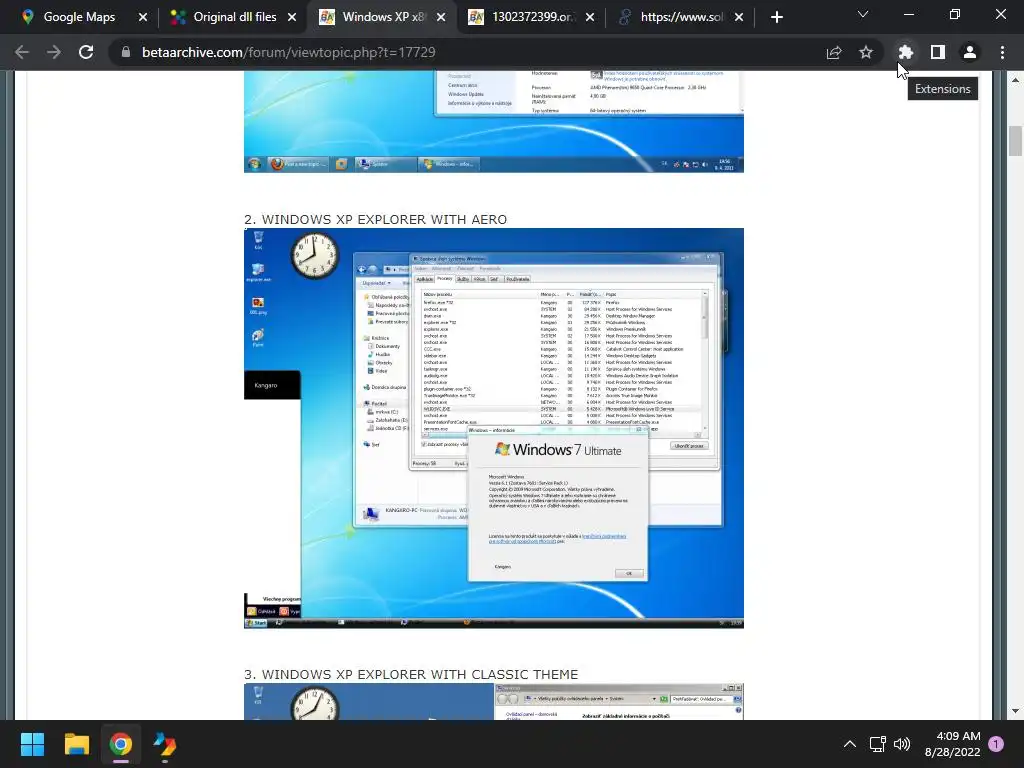1024x768 pixels.
Task: Open the XP Explorer with Aero screenshot
Action: click(494, 428)
